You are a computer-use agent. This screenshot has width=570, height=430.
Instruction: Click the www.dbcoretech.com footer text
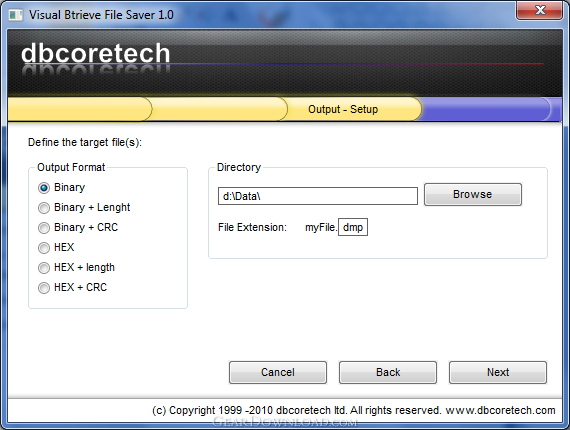[501, 410]
